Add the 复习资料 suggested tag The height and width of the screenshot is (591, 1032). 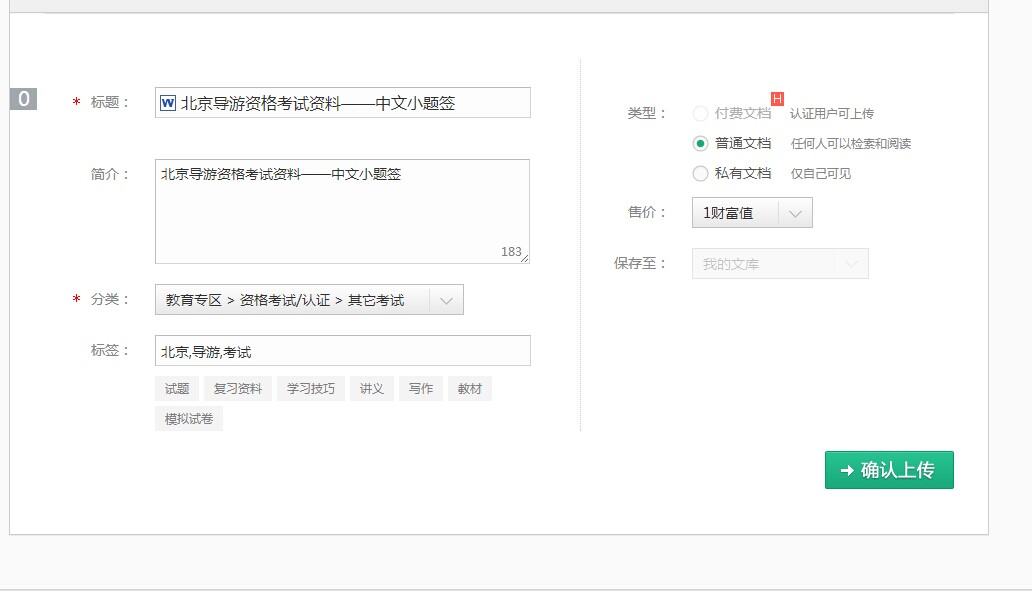pyautogui.click(x=238, y=389)
